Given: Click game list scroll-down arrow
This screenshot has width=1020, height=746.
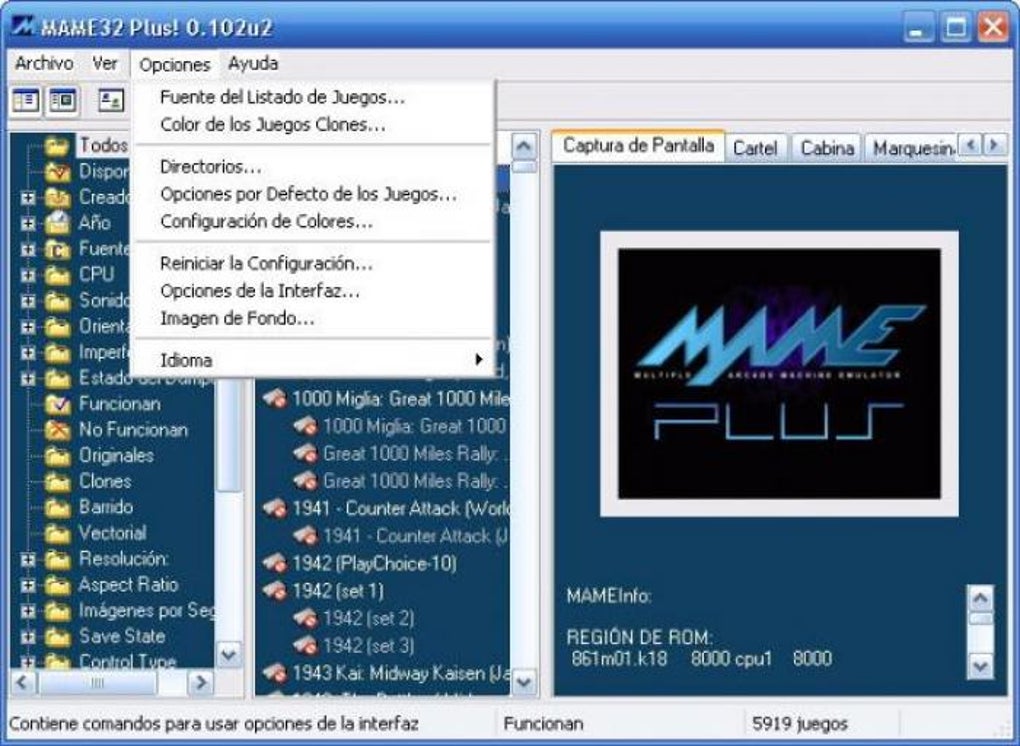Looking at the screenshot, I should click(524, 682).
